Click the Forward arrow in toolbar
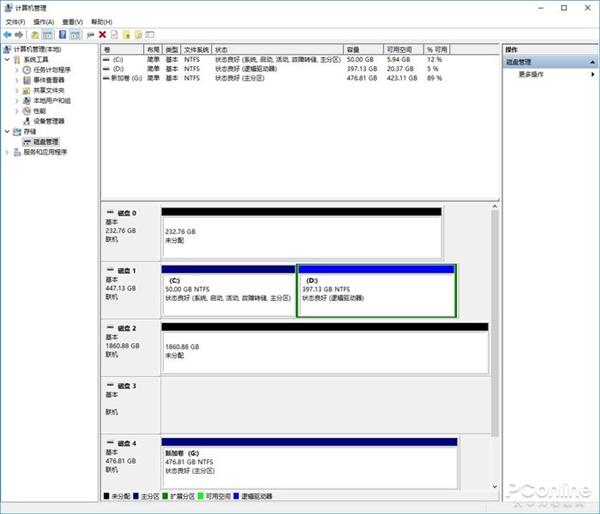The height and width of the screenshot is (514, 600). 19,34
